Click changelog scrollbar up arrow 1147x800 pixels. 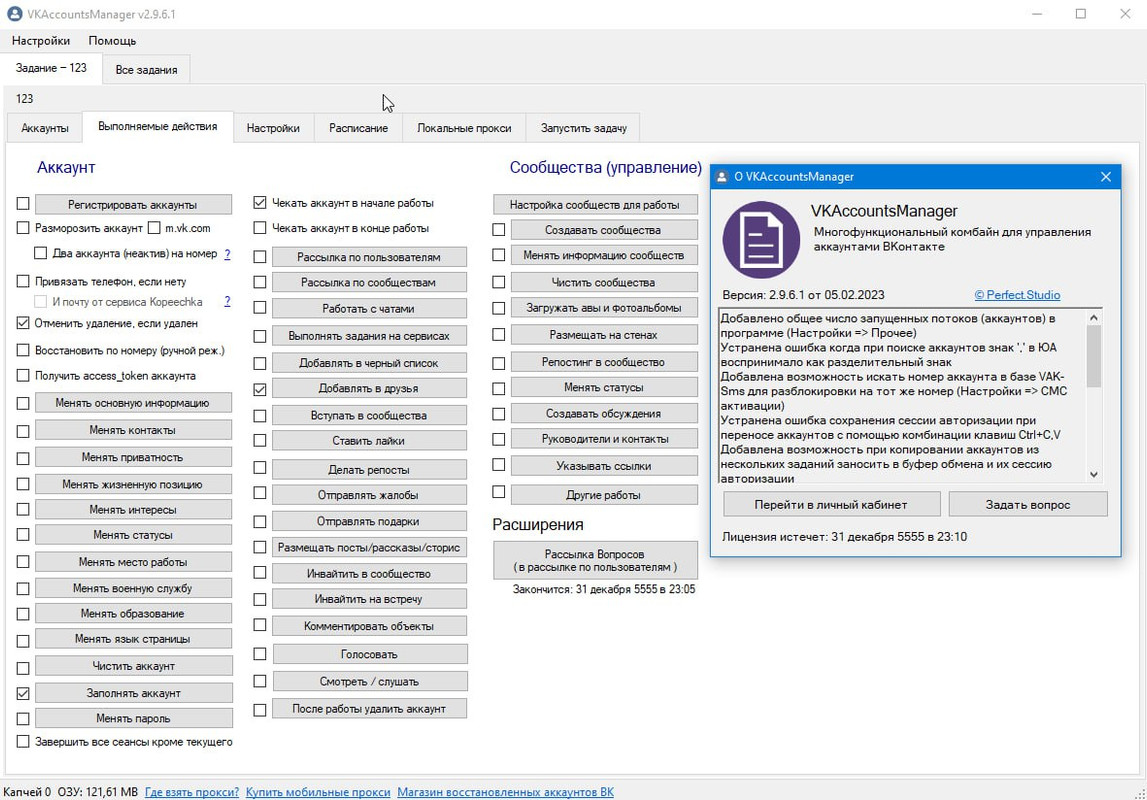pos(1094,317)
